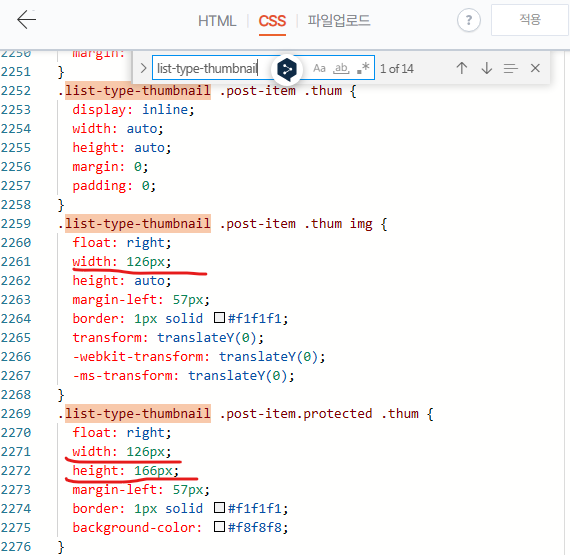Go to next match with down arrow
The height and width of the screenshot is (555, 570).
click(486, 68)
